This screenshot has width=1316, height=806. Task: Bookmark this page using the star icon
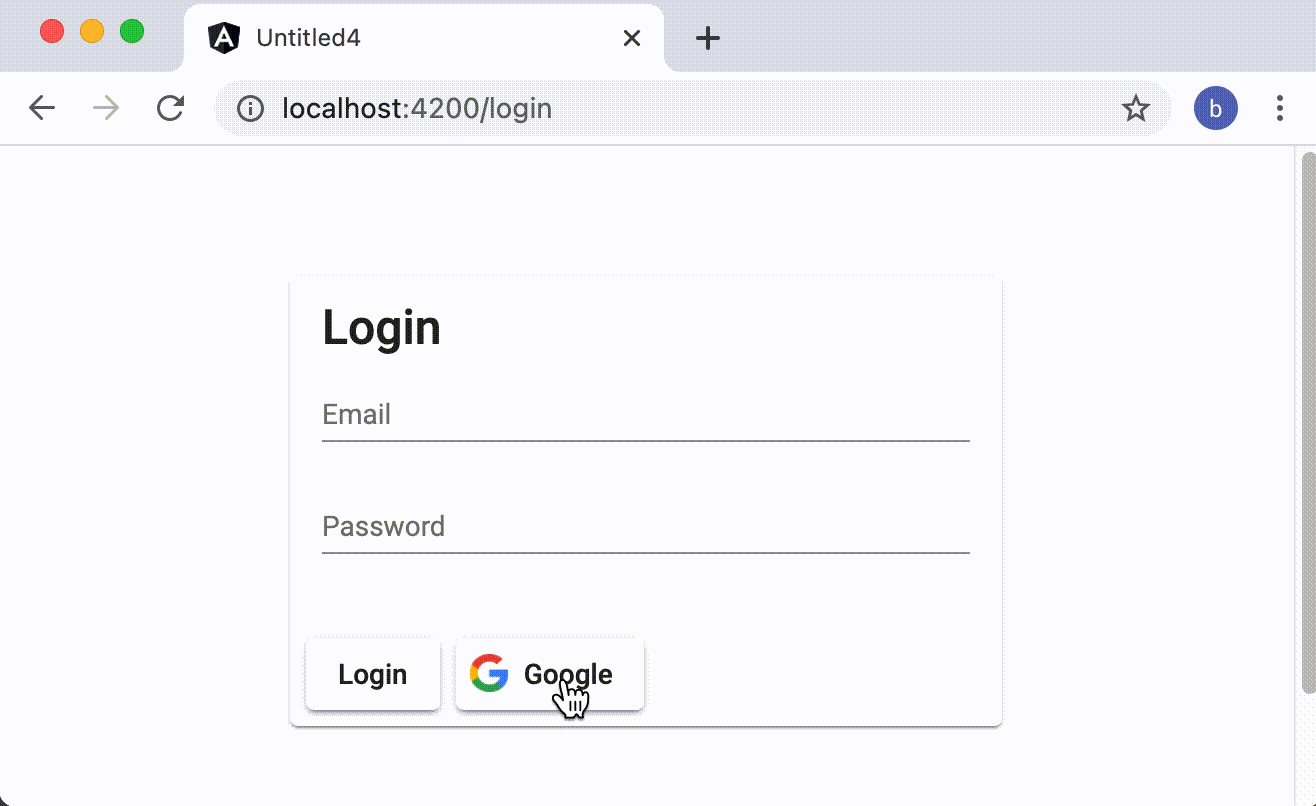(x=1136, y=108)
